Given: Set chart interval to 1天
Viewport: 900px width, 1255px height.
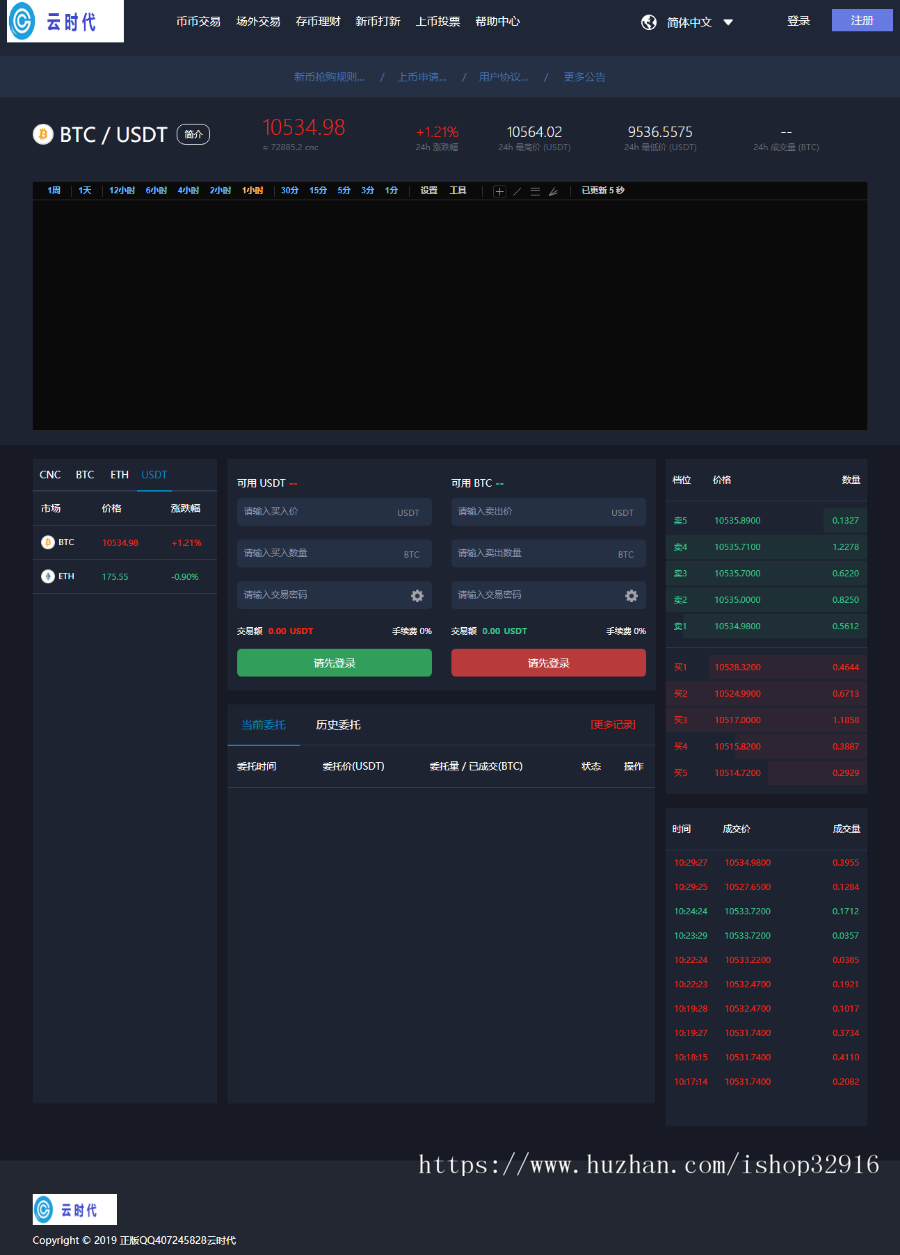Looking at the screenshot, I should coord(85,190).
